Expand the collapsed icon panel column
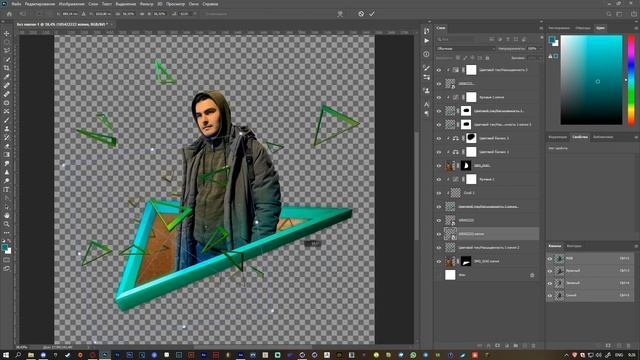 (x=429, y=22)
